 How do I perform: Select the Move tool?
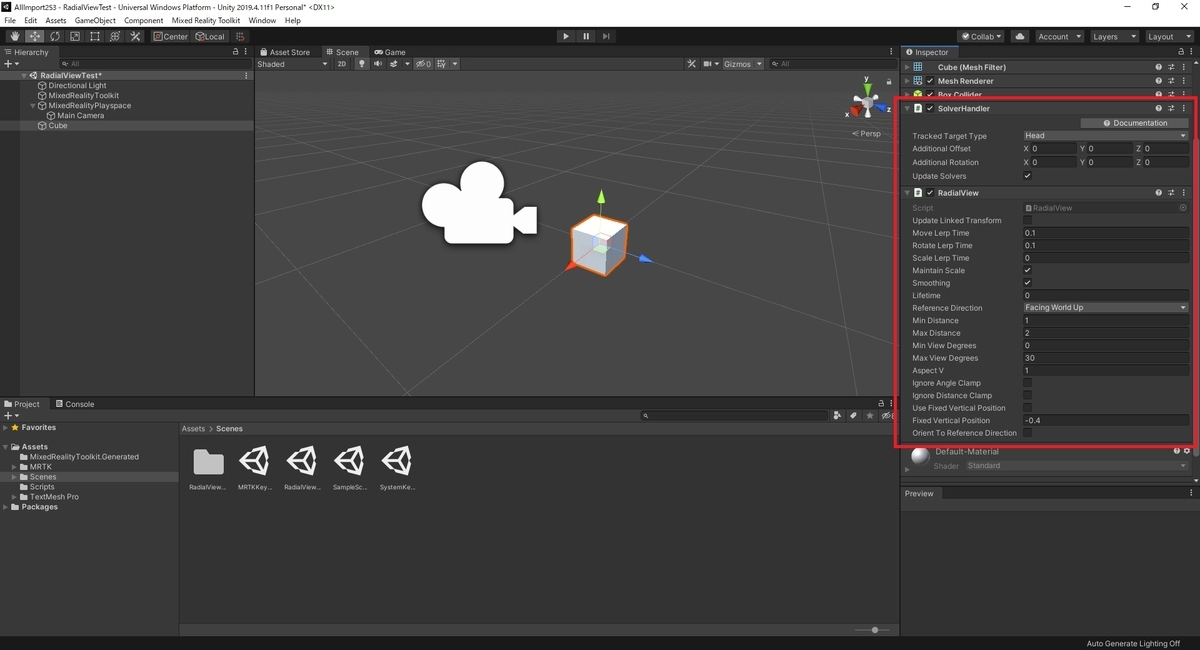point(35,36)
